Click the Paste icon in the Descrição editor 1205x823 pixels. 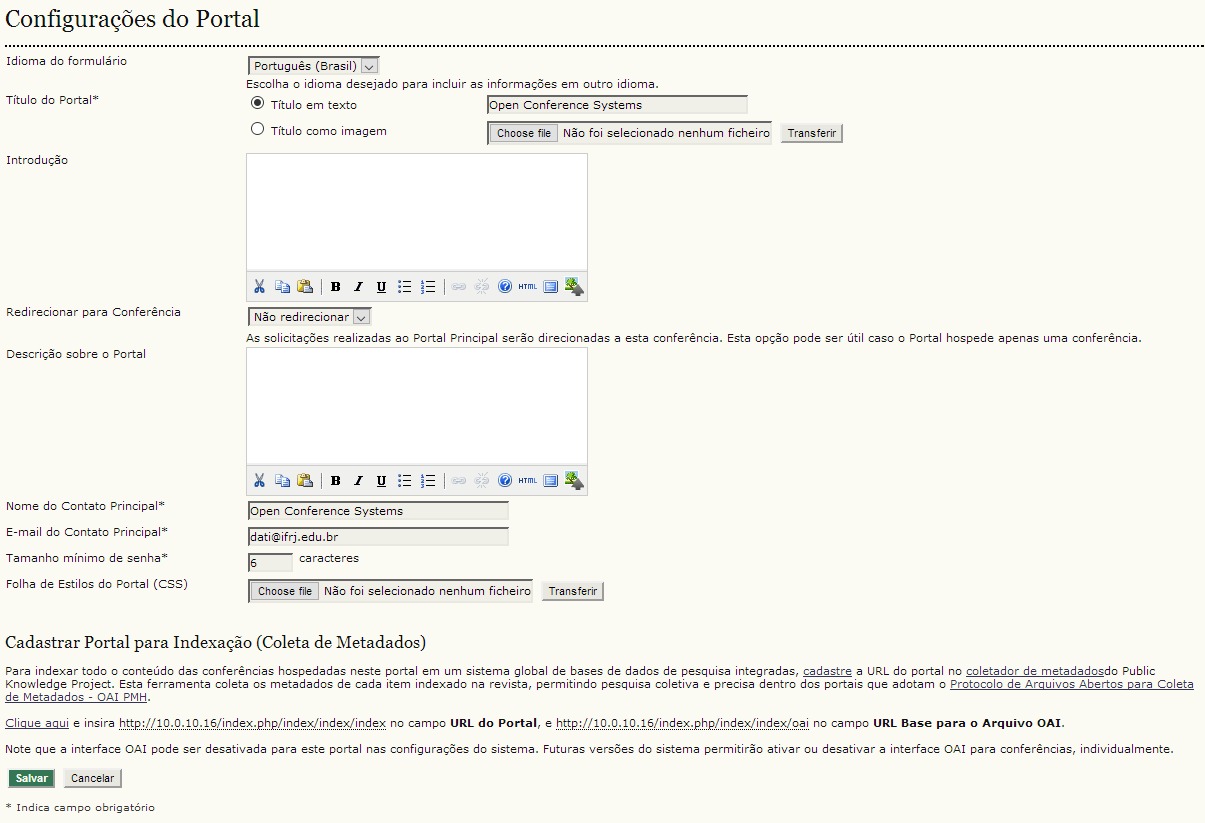pyautogui.click(x=305, y=481)
